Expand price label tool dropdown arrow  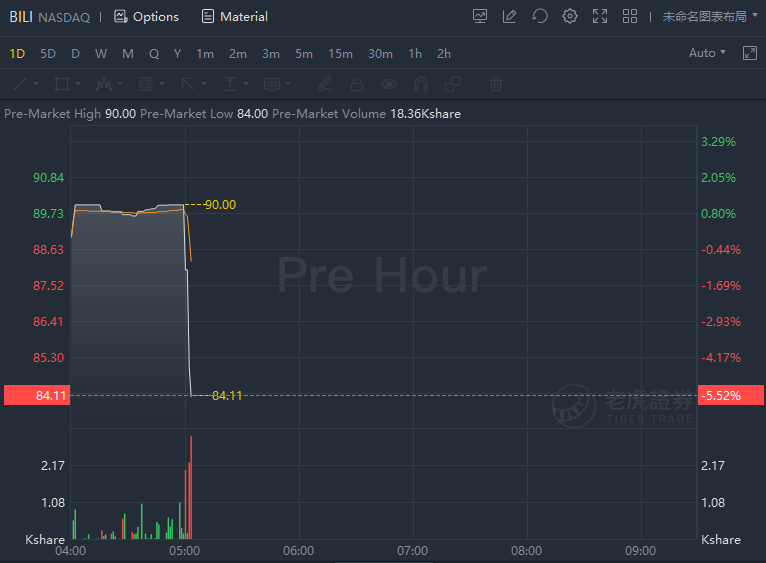point(288,84)
